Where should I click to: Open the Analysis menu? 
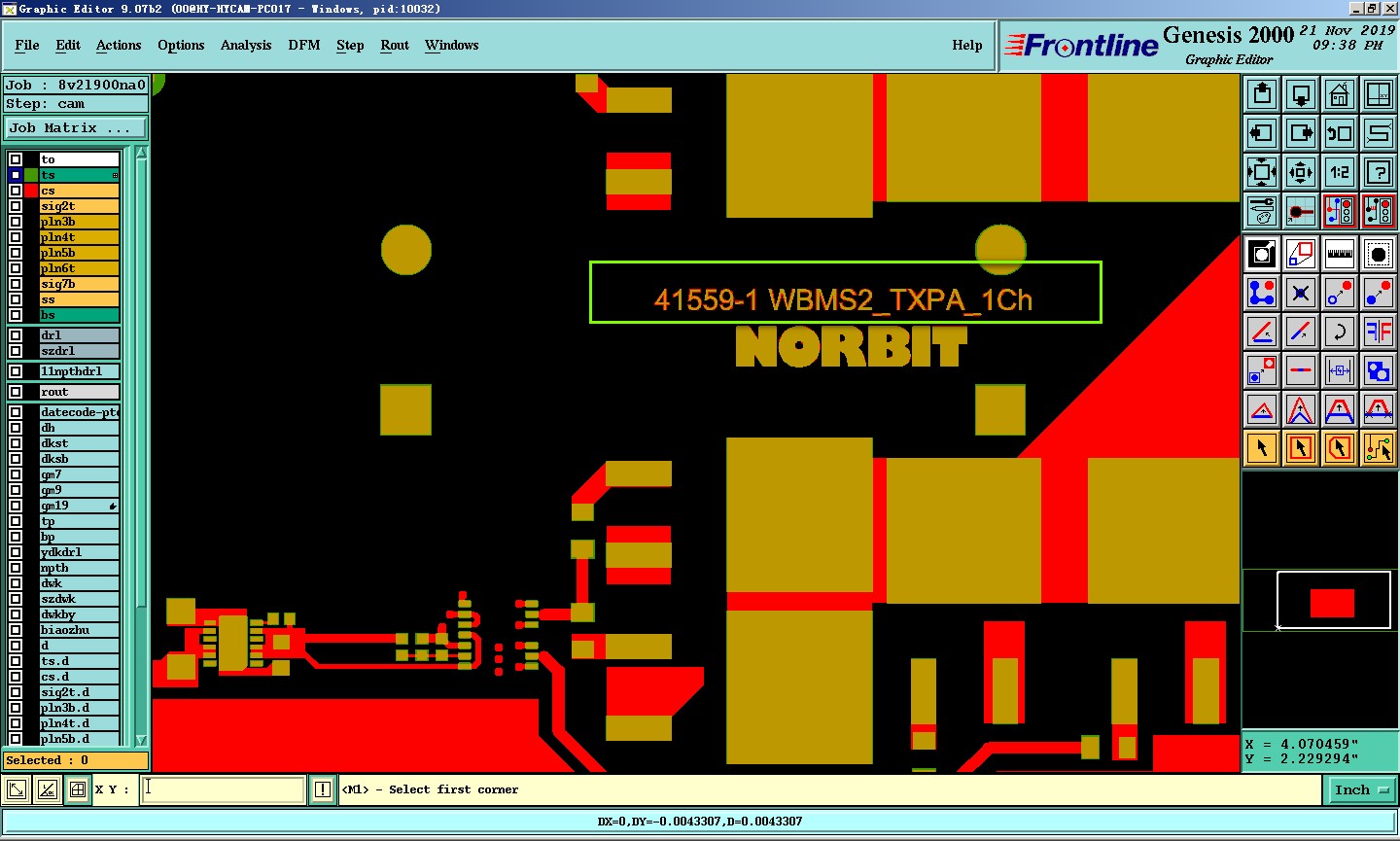point(246,45)
